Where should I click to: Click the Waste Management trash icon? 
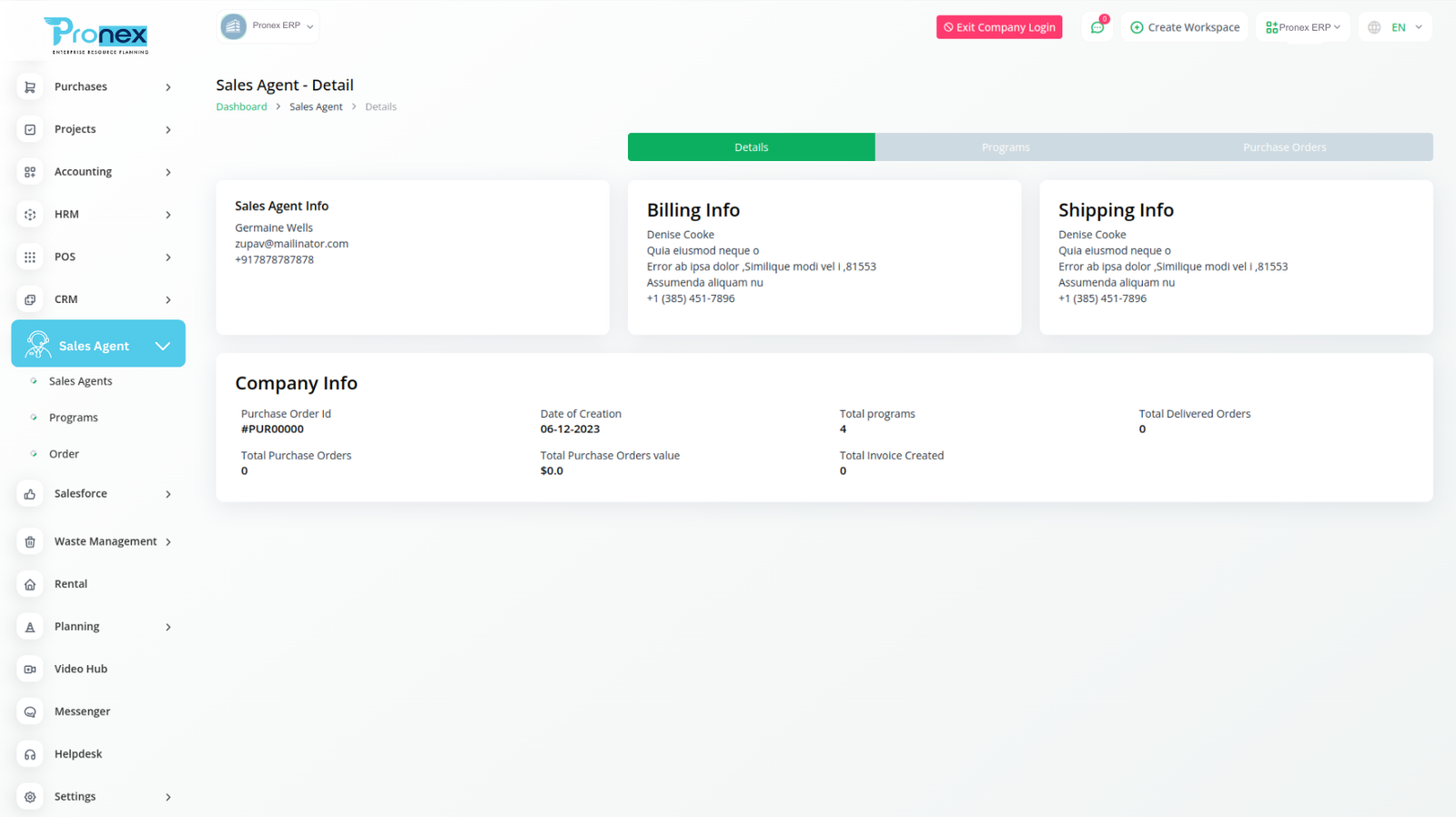click(30, 542)
